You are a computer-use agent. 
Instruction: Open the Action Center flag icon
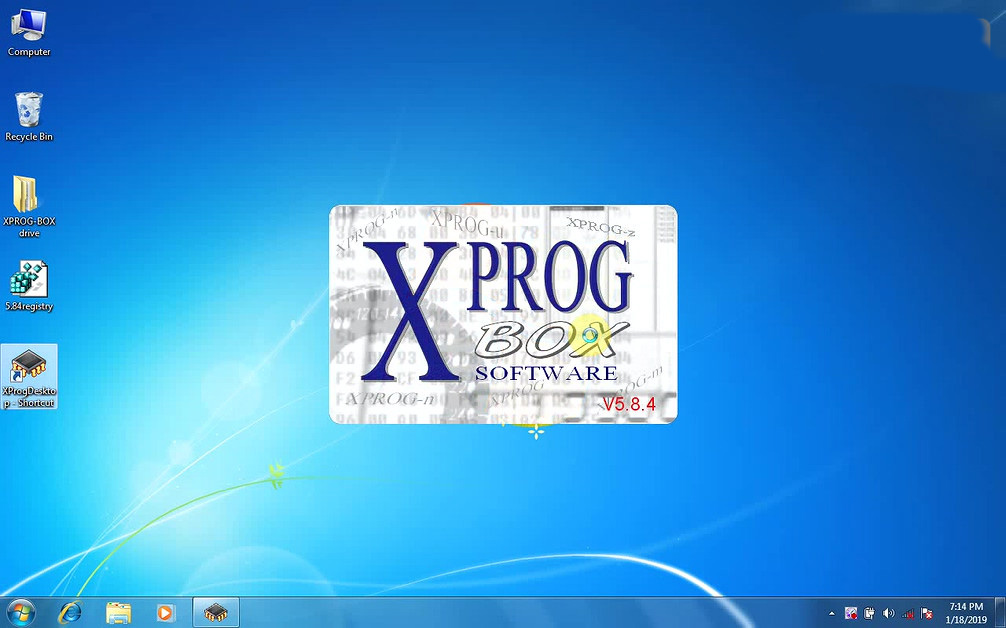926,613
